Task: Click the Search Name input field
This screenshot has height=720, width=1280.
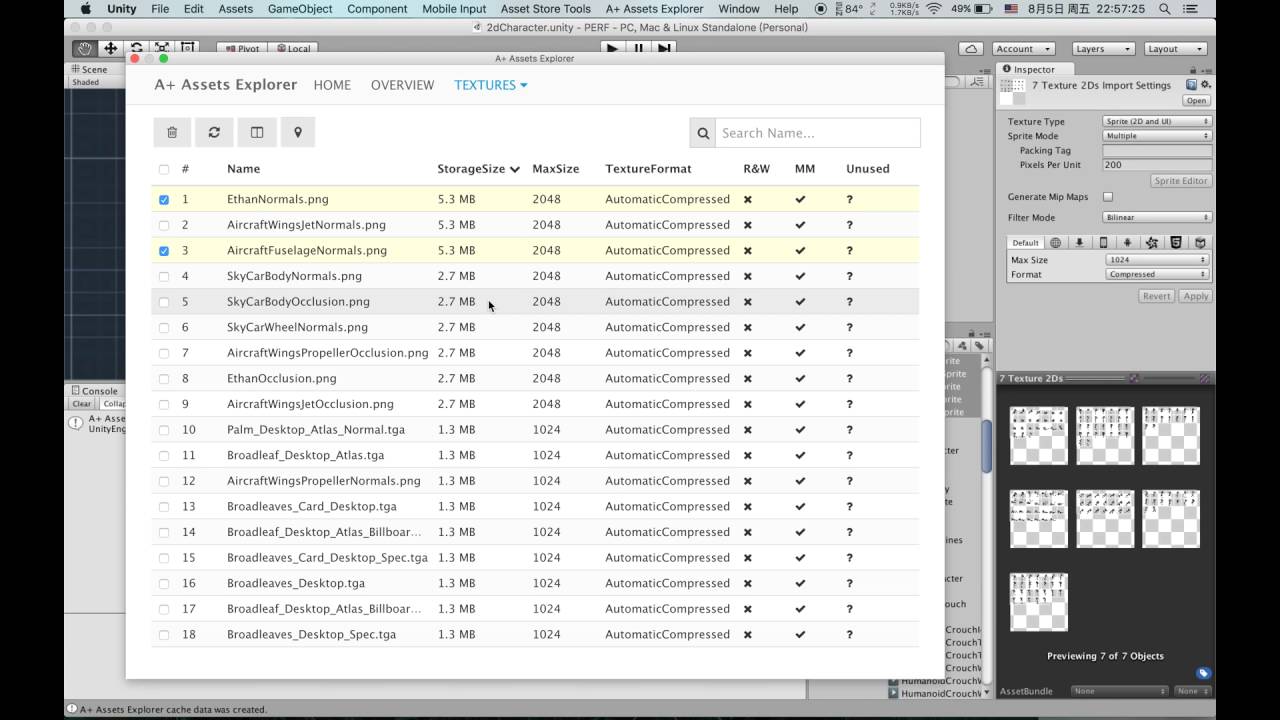Action: tap(818, 133)
